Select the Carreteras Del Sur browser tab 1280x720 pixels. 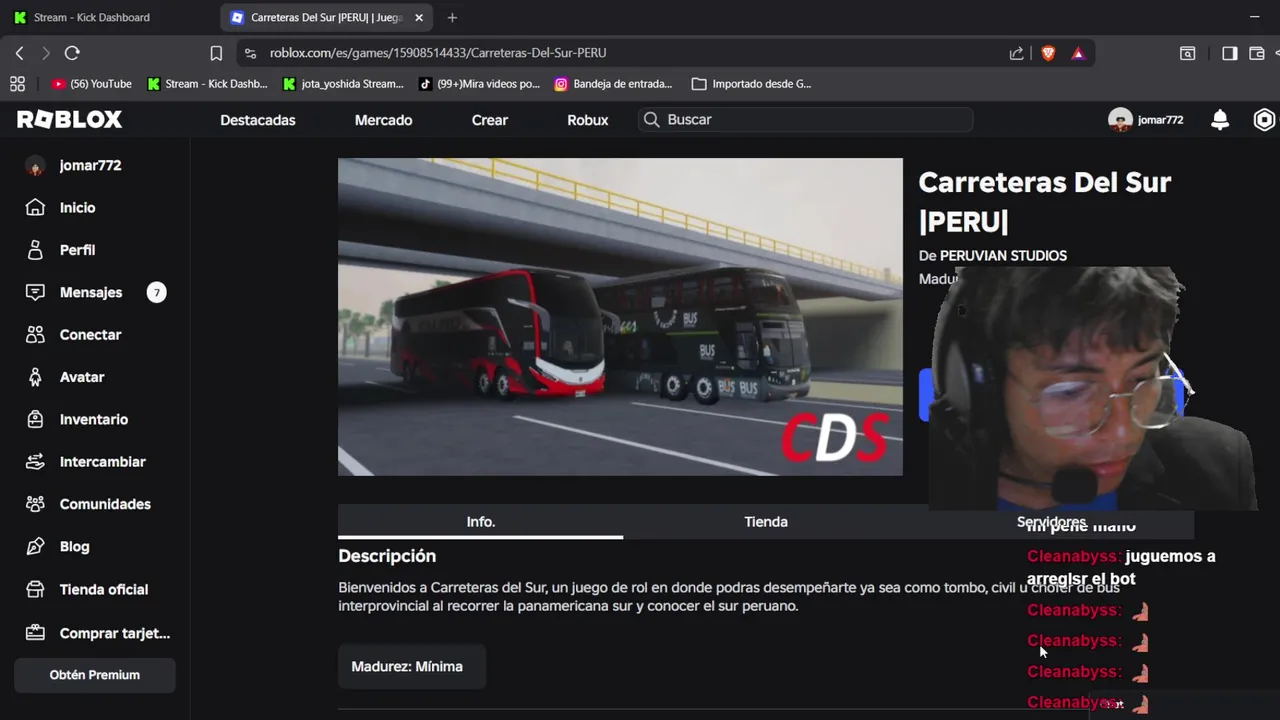328,17
